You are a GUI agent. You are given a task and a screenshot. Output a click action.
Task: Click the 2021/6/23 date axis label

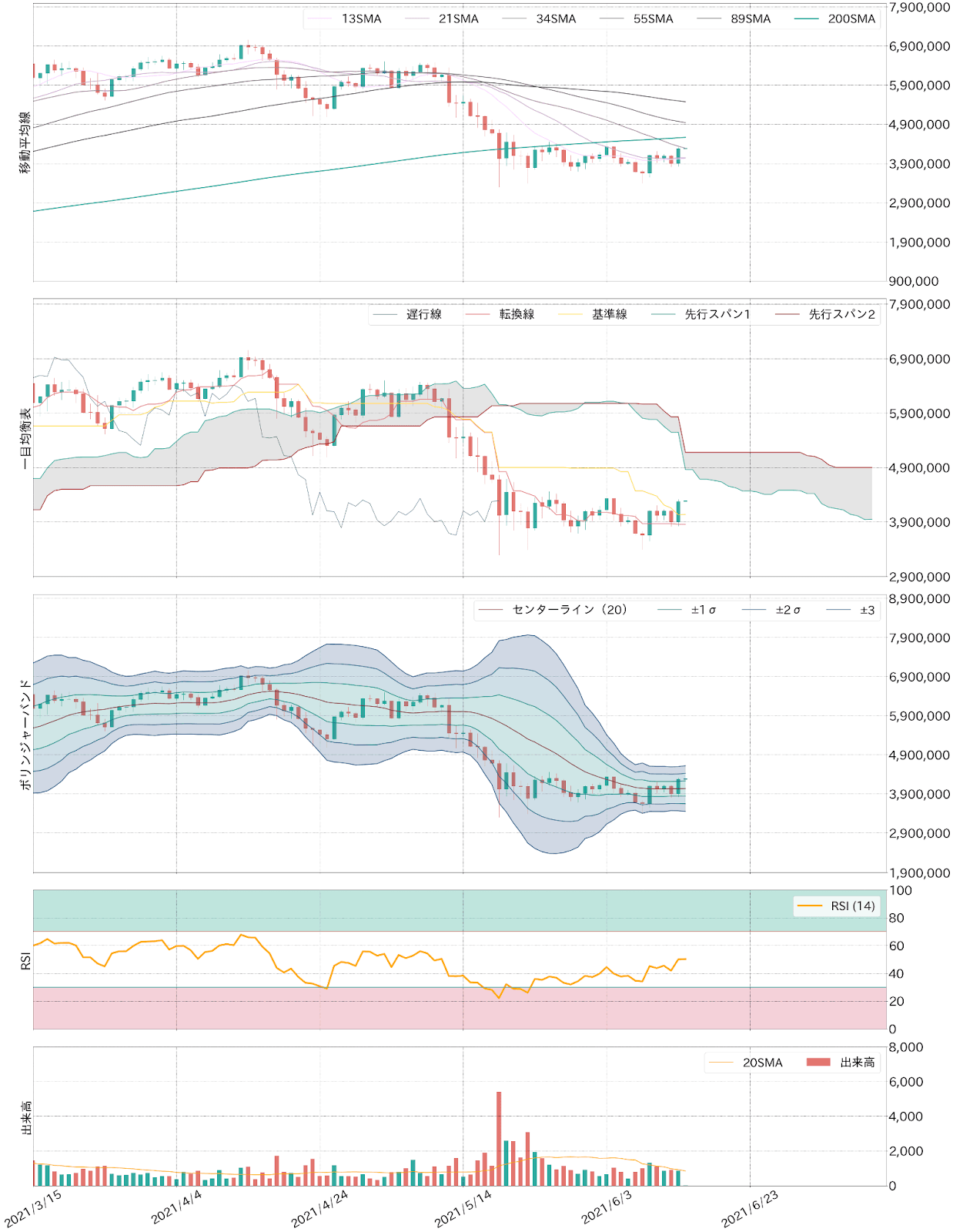click(x=750, y=1207)
